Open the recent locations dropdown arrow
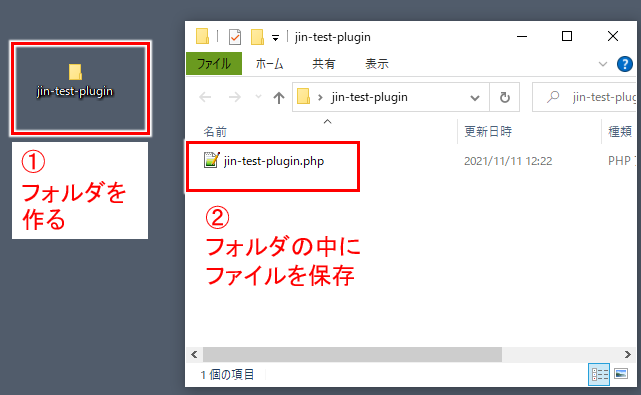641x395 pixels. click(x=258, y=97)
